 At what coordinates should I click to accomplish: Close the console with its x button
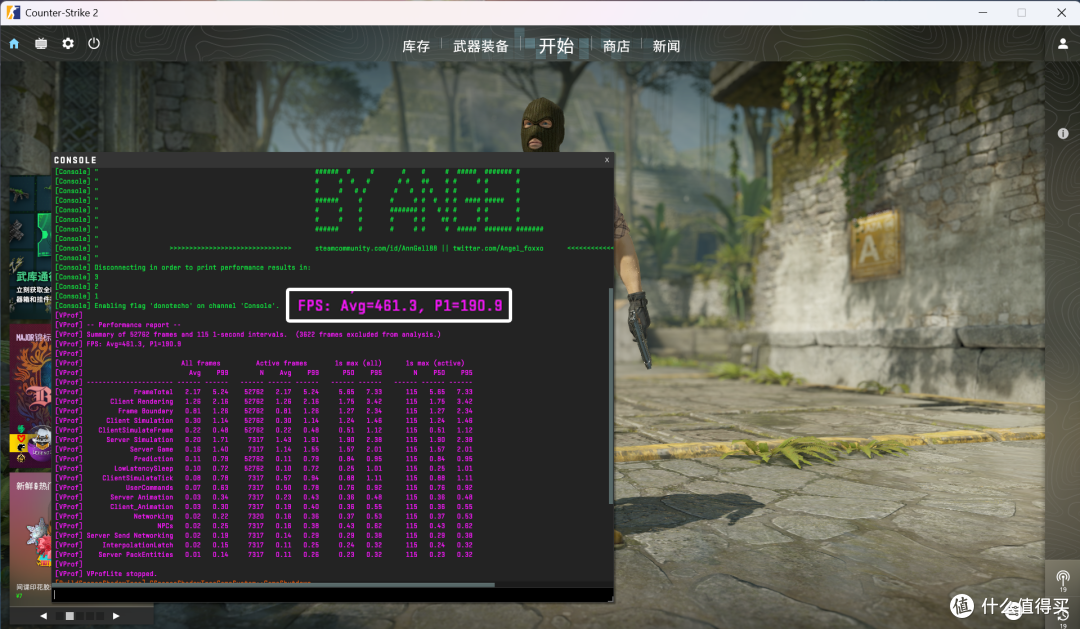(x=607, y=160)
